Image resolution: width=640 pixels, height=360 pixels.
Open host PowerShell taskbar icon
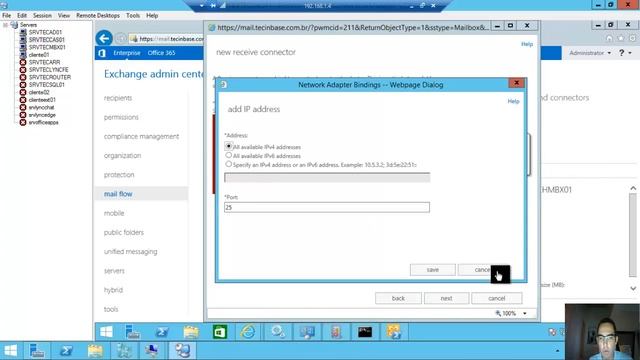[66, 351]
